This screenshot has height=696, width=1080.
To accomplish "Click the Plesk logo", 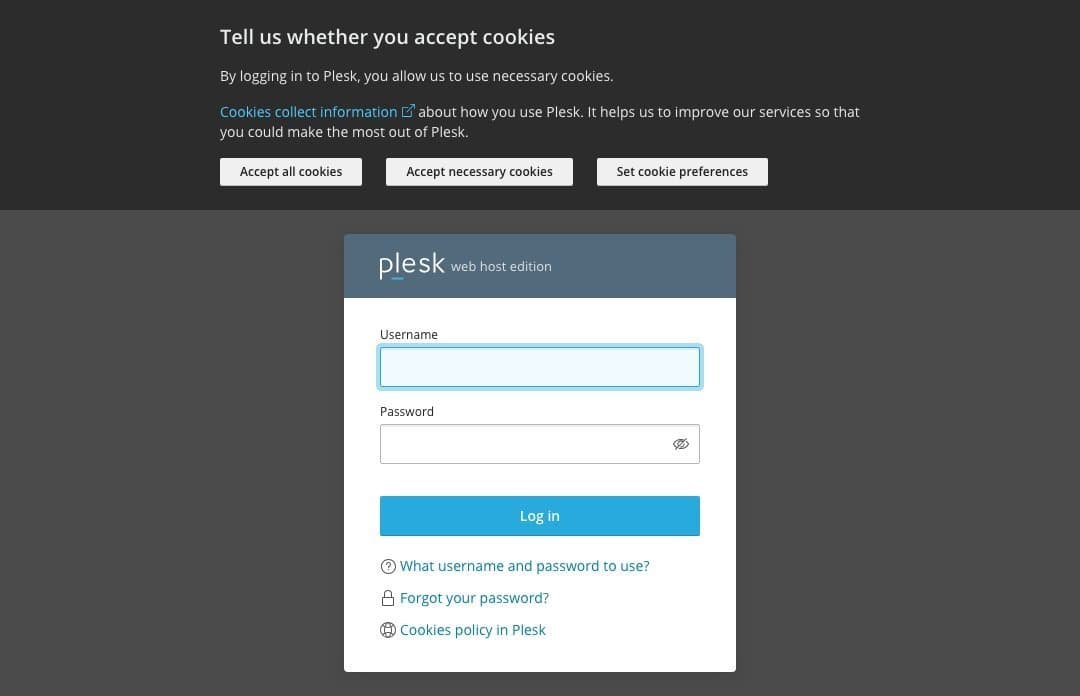I will click(x=411, y=265).
